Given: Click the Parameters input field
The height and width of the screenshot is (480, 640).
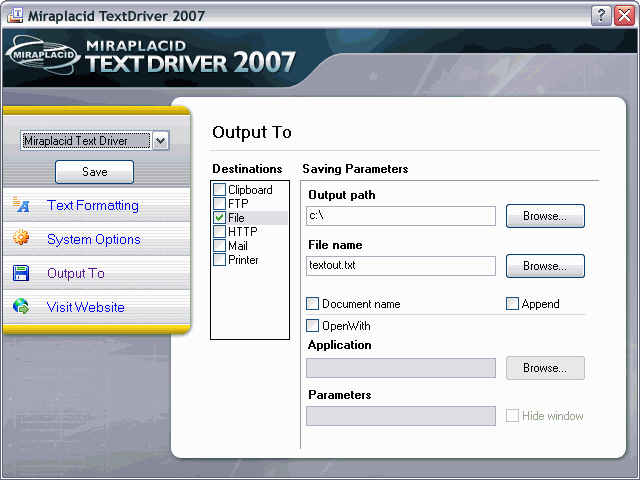Looking at the screenshot, I should pyautogui.click(x=401, y=416).
